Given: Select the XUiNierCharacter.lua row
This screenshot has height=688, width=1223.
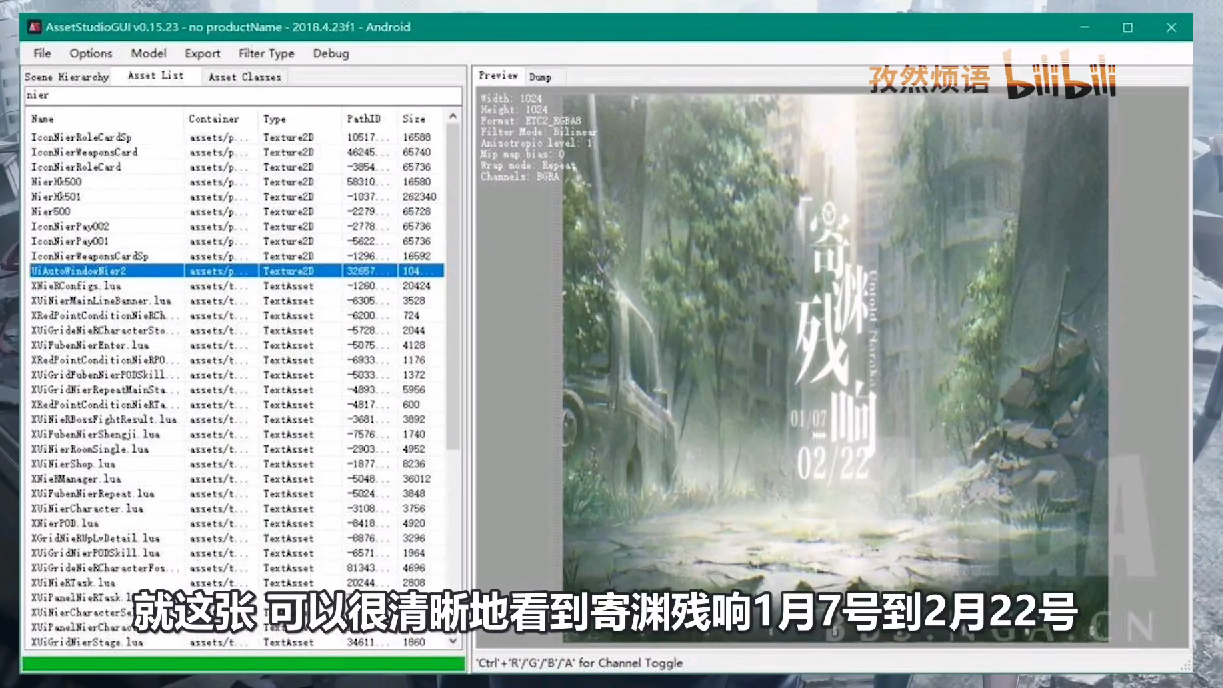Looking at the screenshot, I should [235, 509].
